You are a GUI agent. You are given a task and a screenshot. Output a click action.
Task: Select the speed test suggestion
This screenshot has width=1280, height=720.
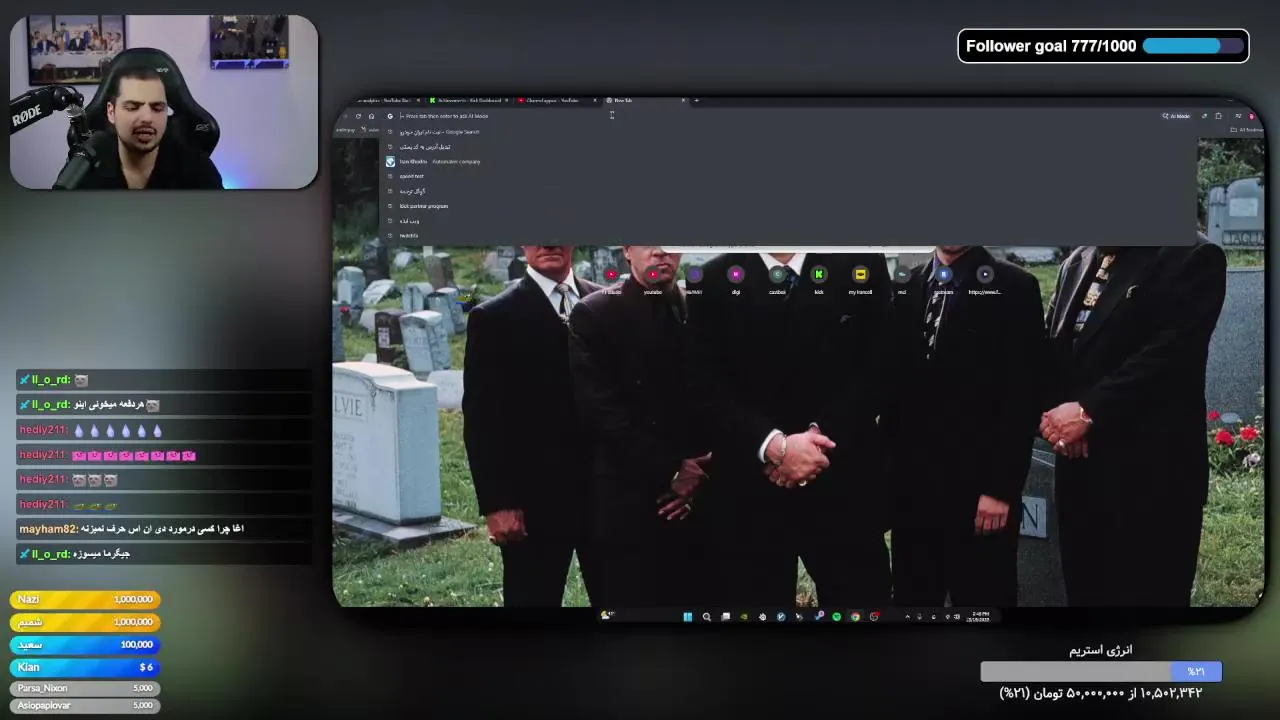[x=790, y=176]
